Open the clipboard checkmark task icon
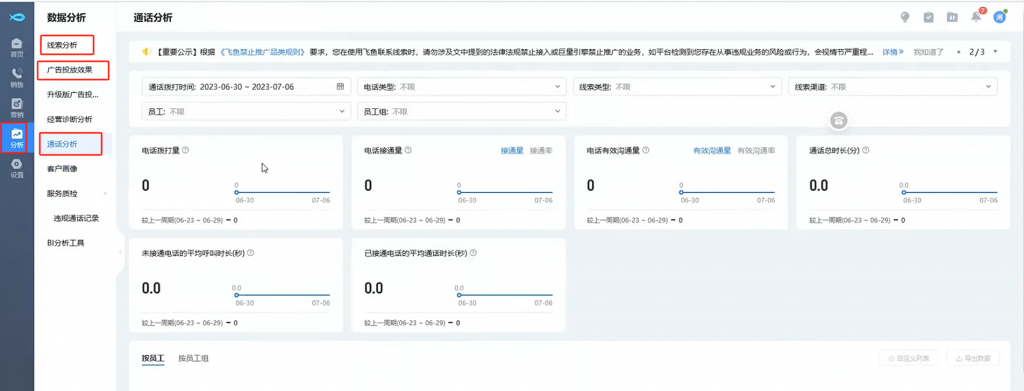 pos(929,17)
